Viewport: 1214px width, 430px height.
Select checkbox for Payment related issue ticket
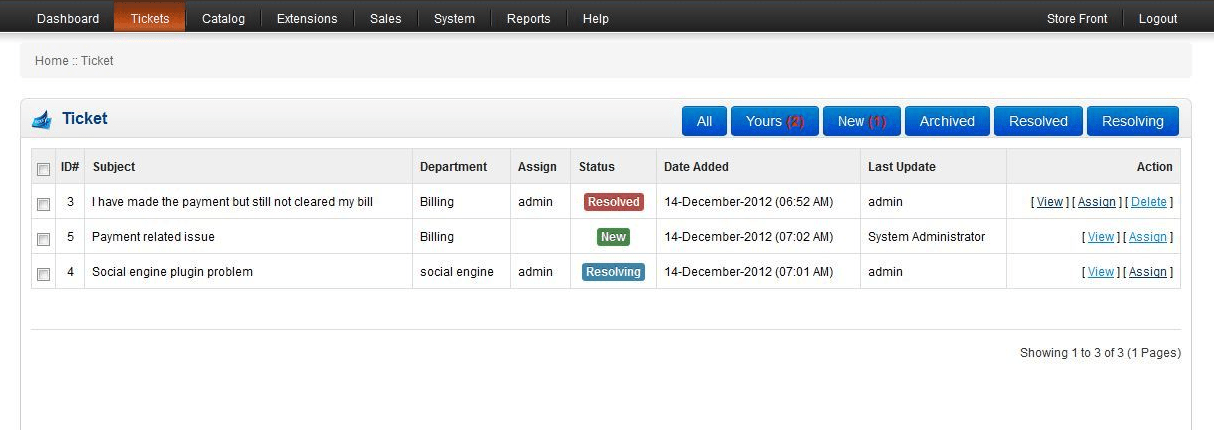pyautogui.click(x=43, y=238)
